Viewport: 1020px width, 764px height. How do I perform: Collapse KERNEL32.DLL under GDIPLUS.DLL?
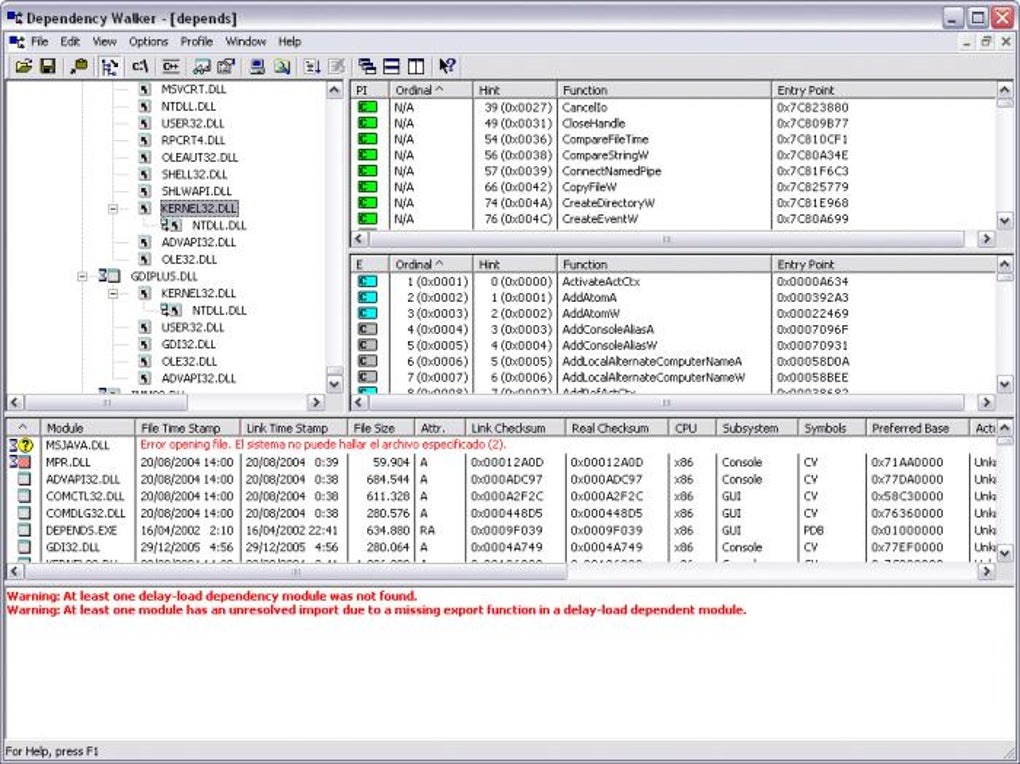[x=113, y=293]
